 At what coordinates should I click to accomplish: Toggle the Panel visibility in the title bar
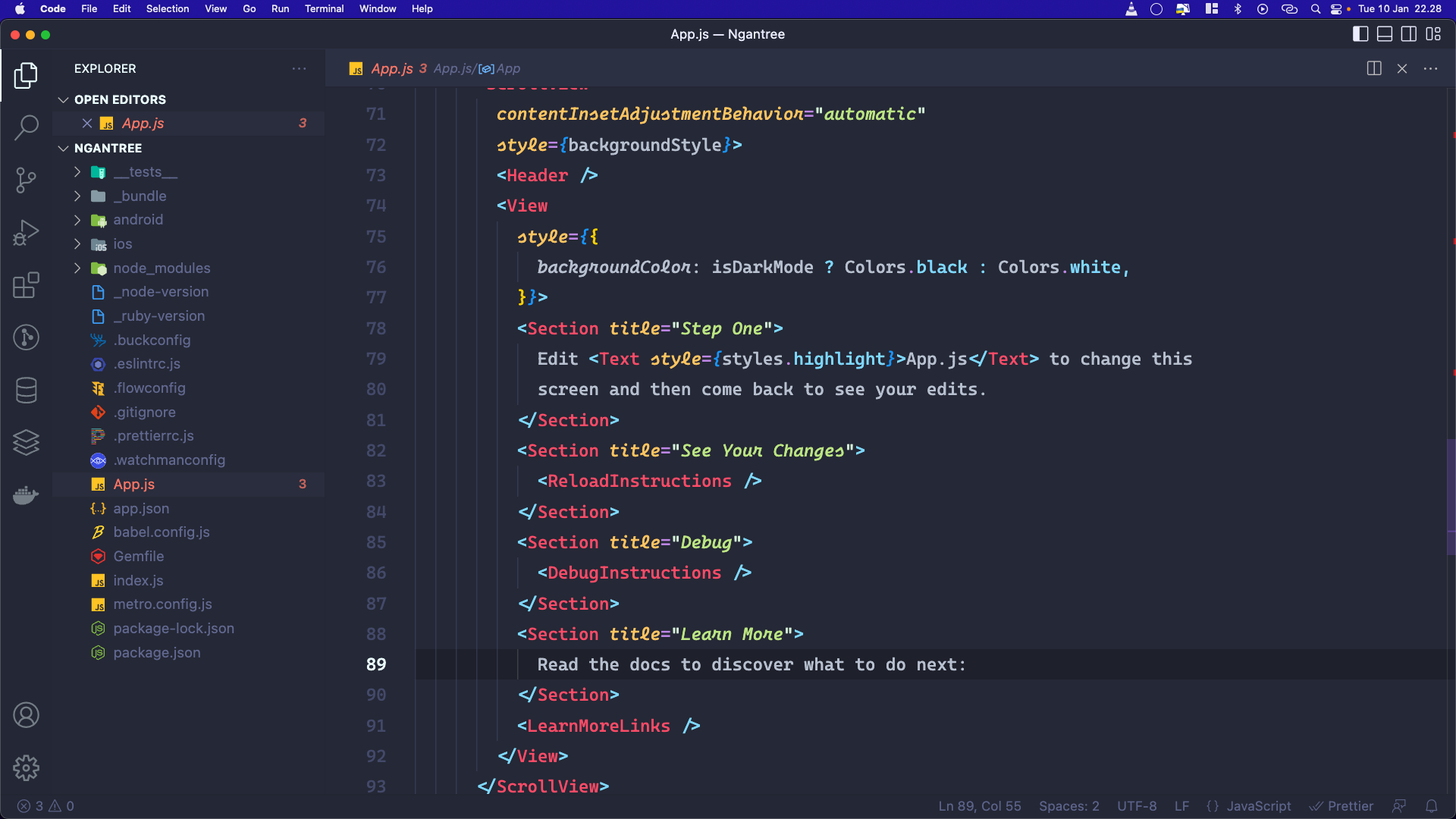tap(1385, 34)
